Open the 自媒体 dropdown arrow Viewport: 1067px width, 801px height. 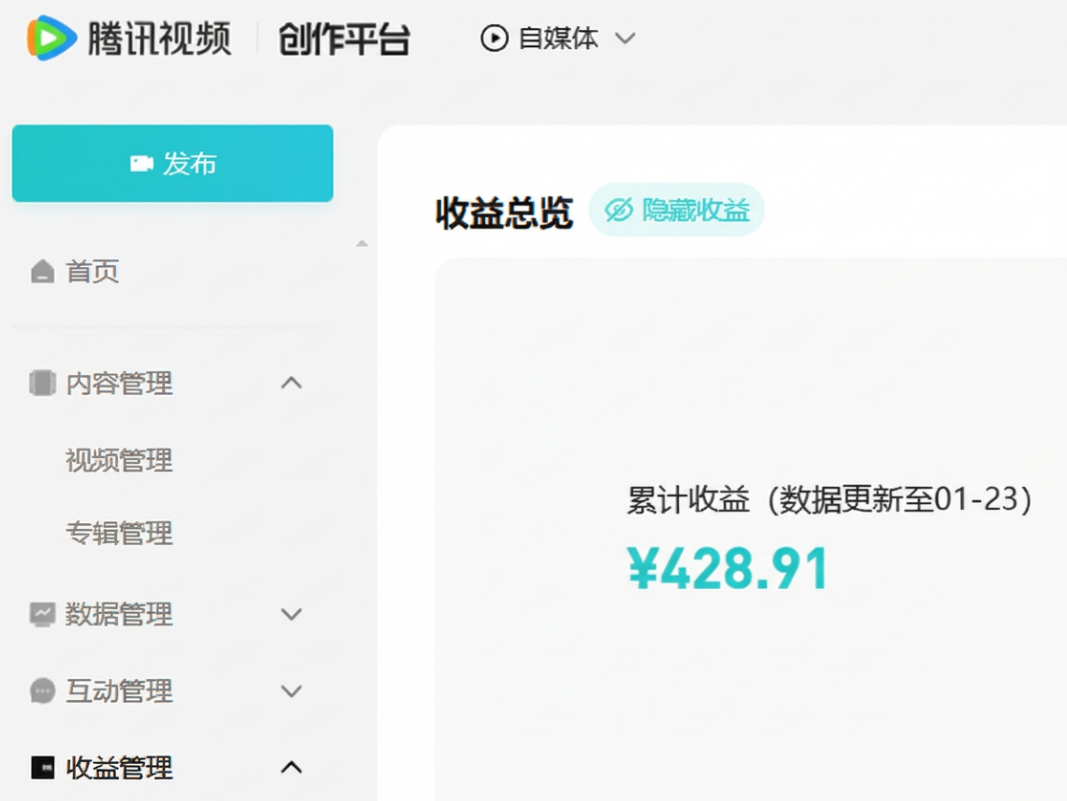tap(625, 39)
